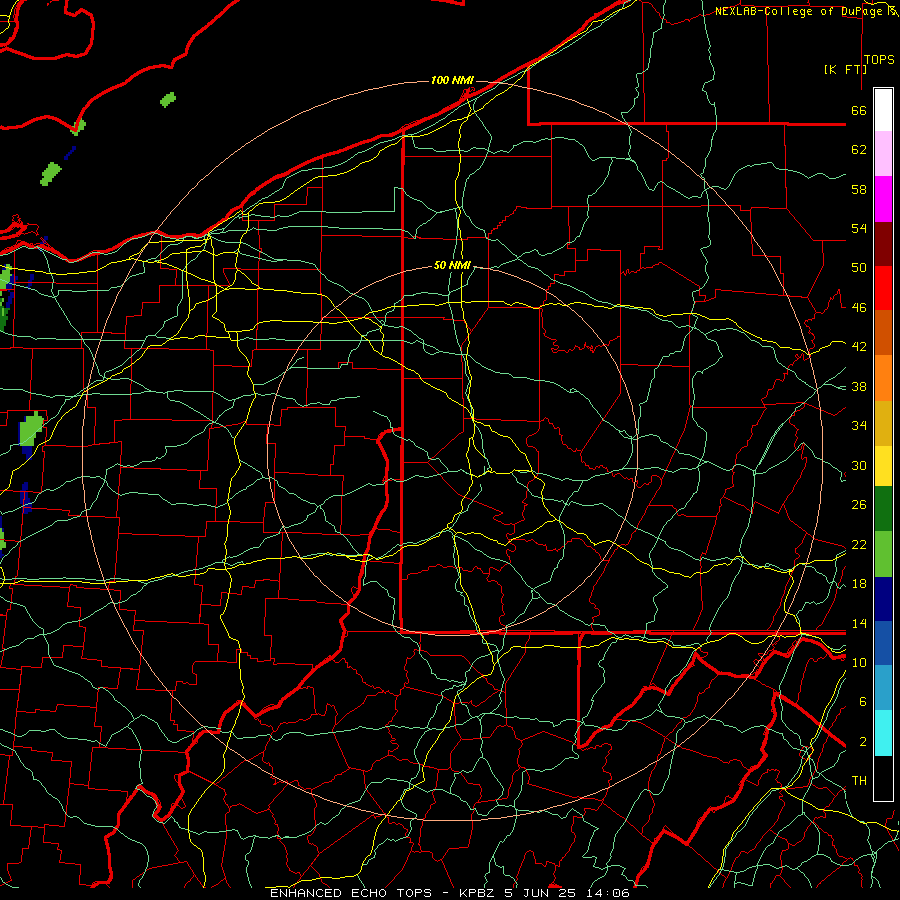900x900 pixels.
Task: Click the legend value 46
Action: pyautogui.click(x=859, y=308)
